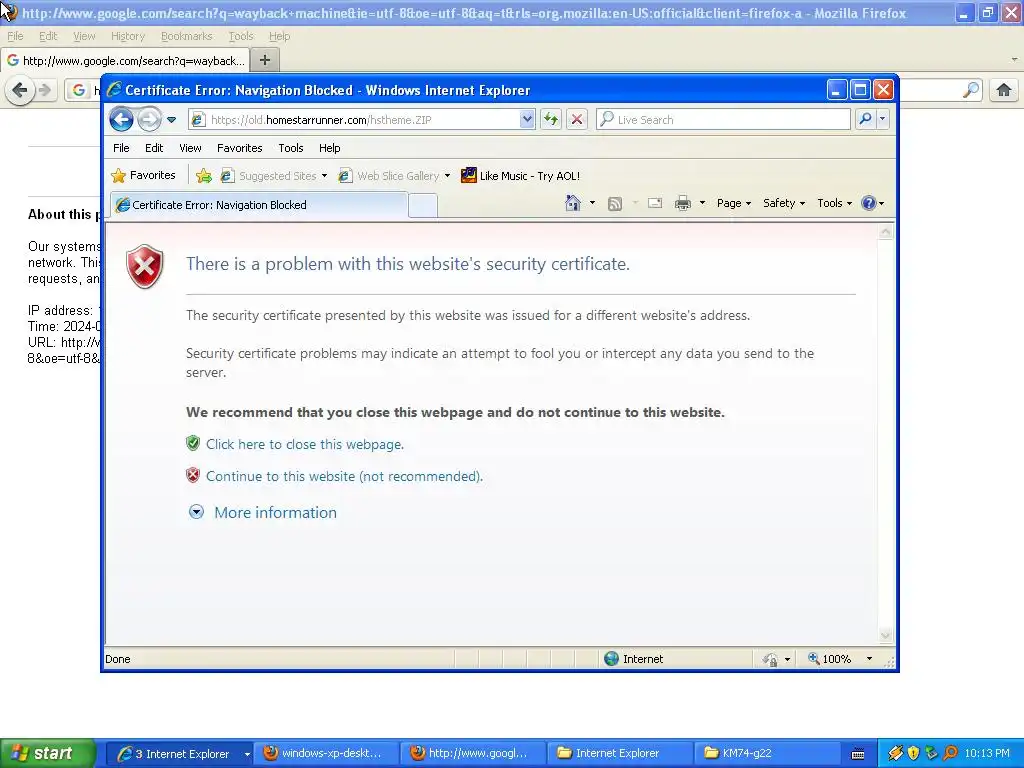
Task: Expand the zoom level dropdown arrow
Action: 869,658
